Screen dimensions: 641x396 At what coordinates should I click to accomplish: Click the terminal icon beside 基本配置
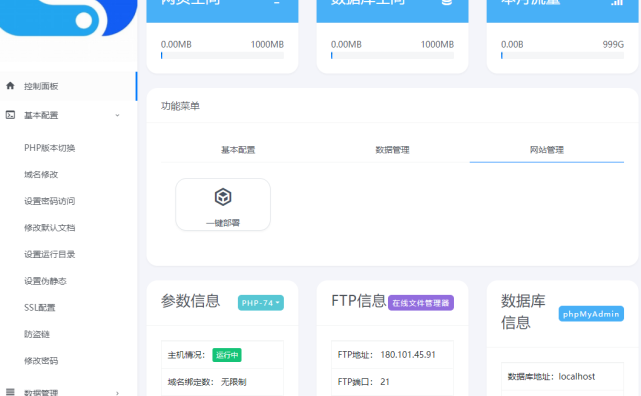point(10,115)
